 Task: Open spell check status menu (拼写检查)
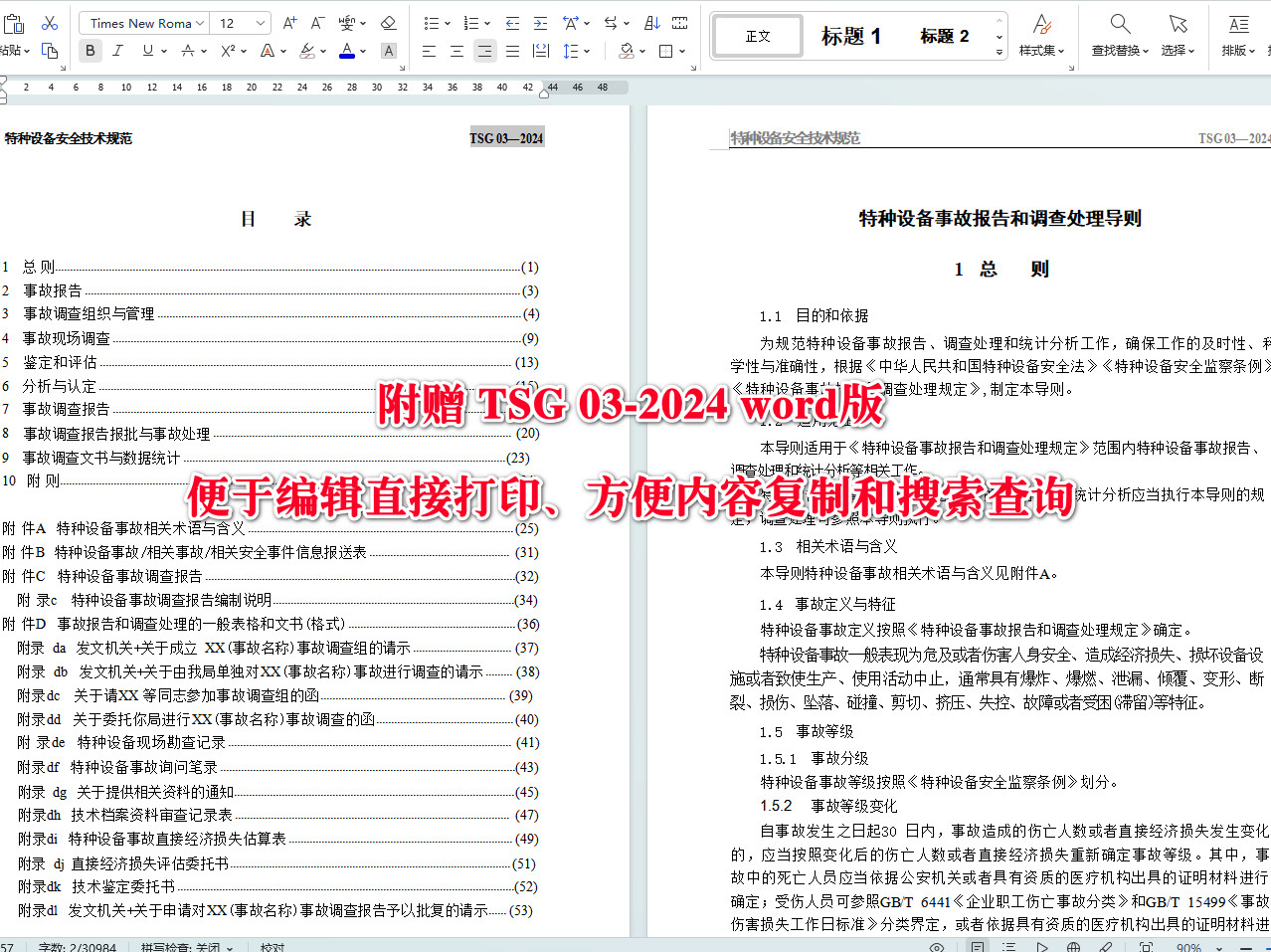[187, 947]
